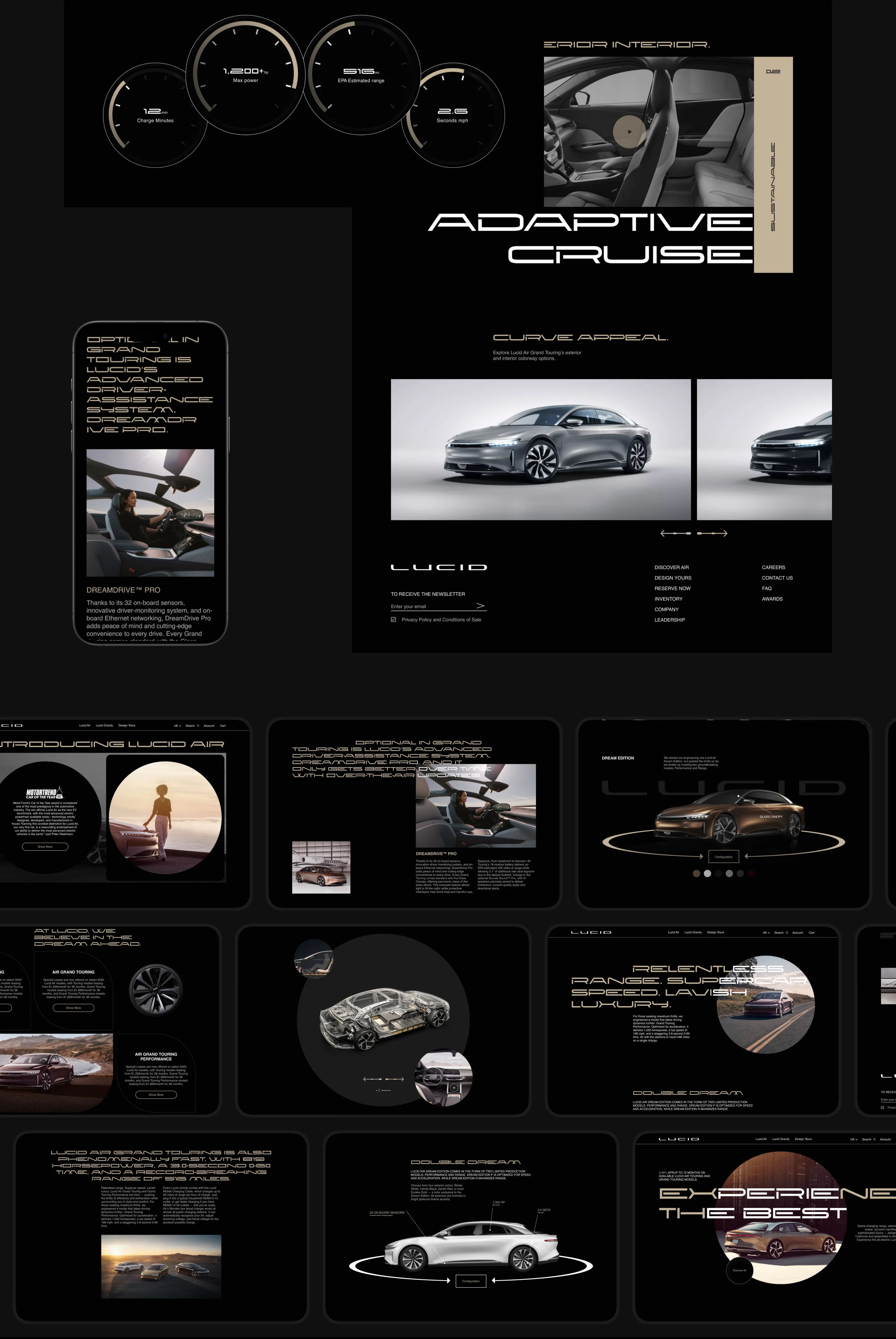Open Account in Introducing Lucid Air mockup
The width and height of the screenshot is (896, 1339).
(x=209, y=726)
